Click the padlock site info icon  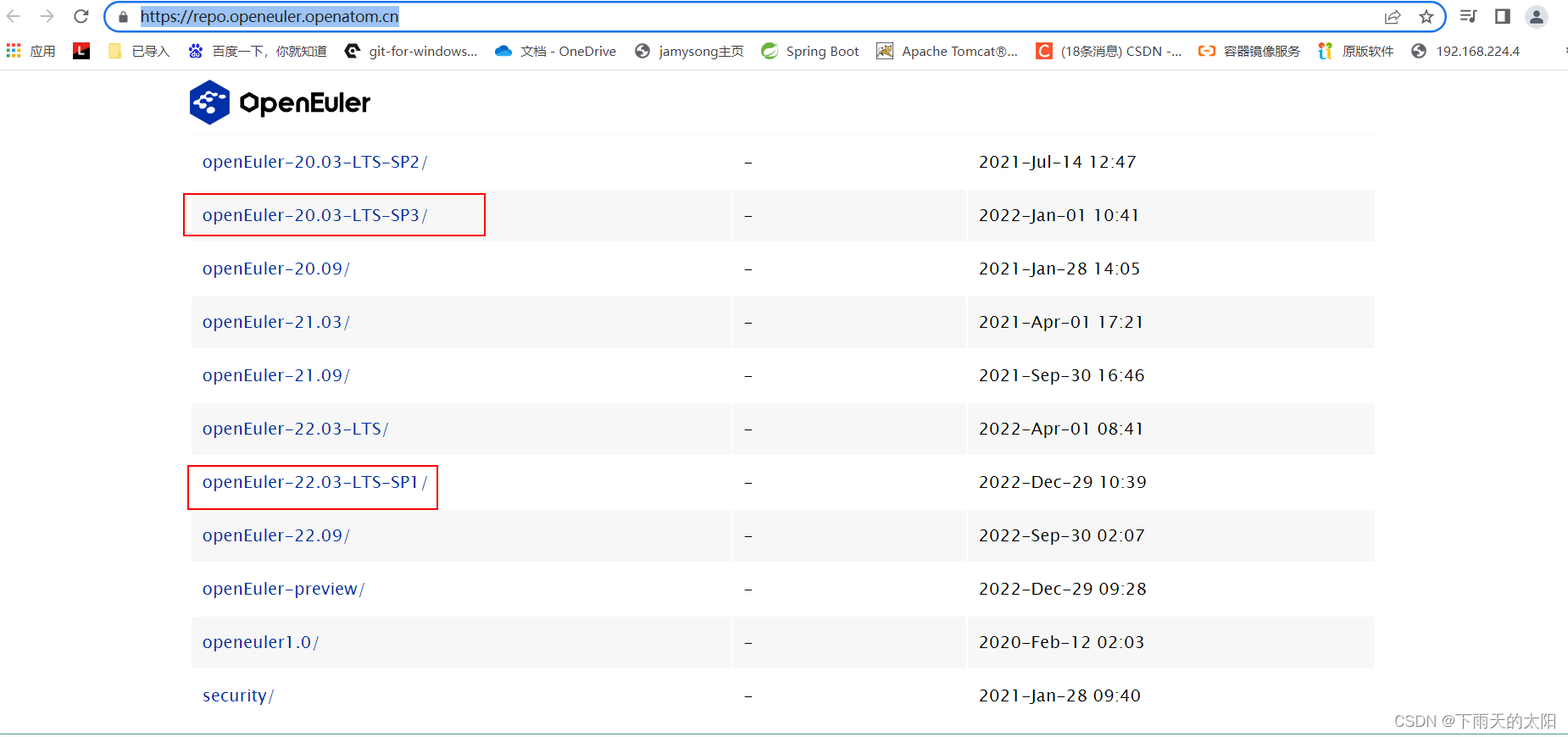coord(123,17)
